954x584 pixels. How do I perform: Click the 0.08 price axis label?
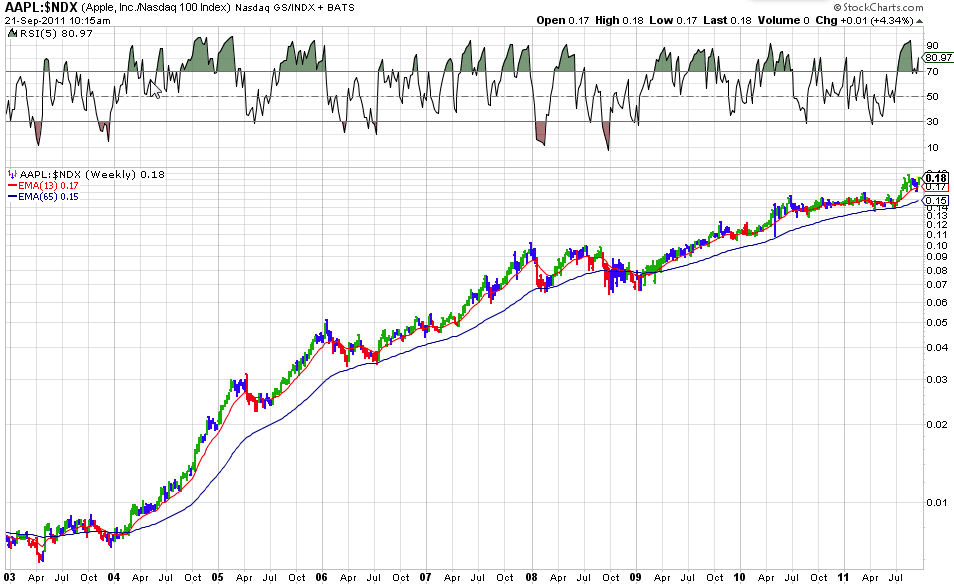pos(937,271)
